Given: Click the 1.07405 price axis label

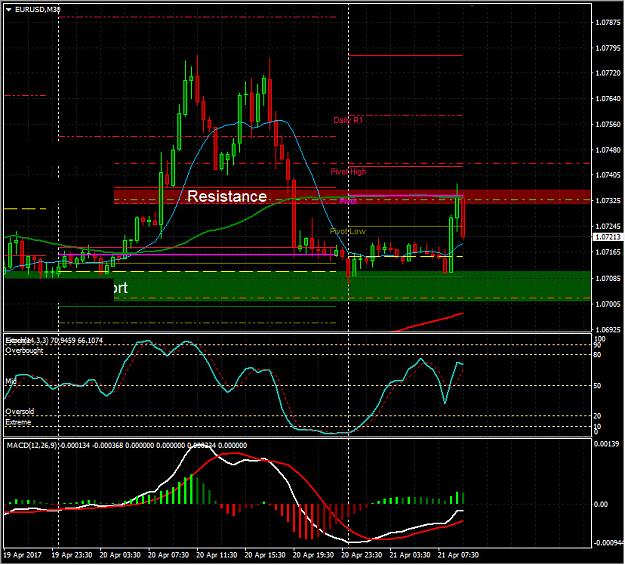Looking at the screenshot, I should 608,175.
